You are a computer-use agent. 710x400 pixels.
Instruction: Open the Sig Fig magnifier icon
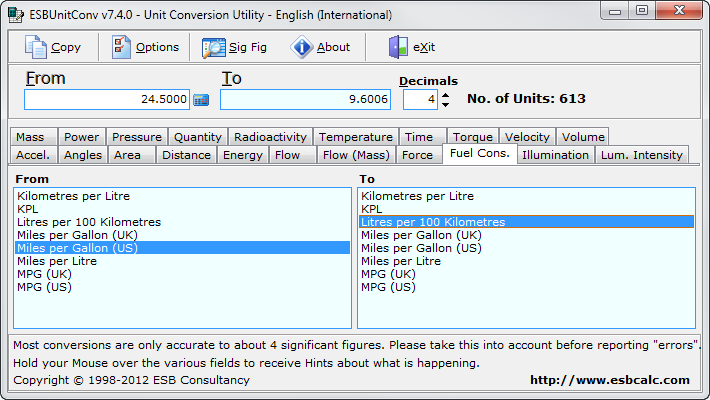(x=213, y=48)
